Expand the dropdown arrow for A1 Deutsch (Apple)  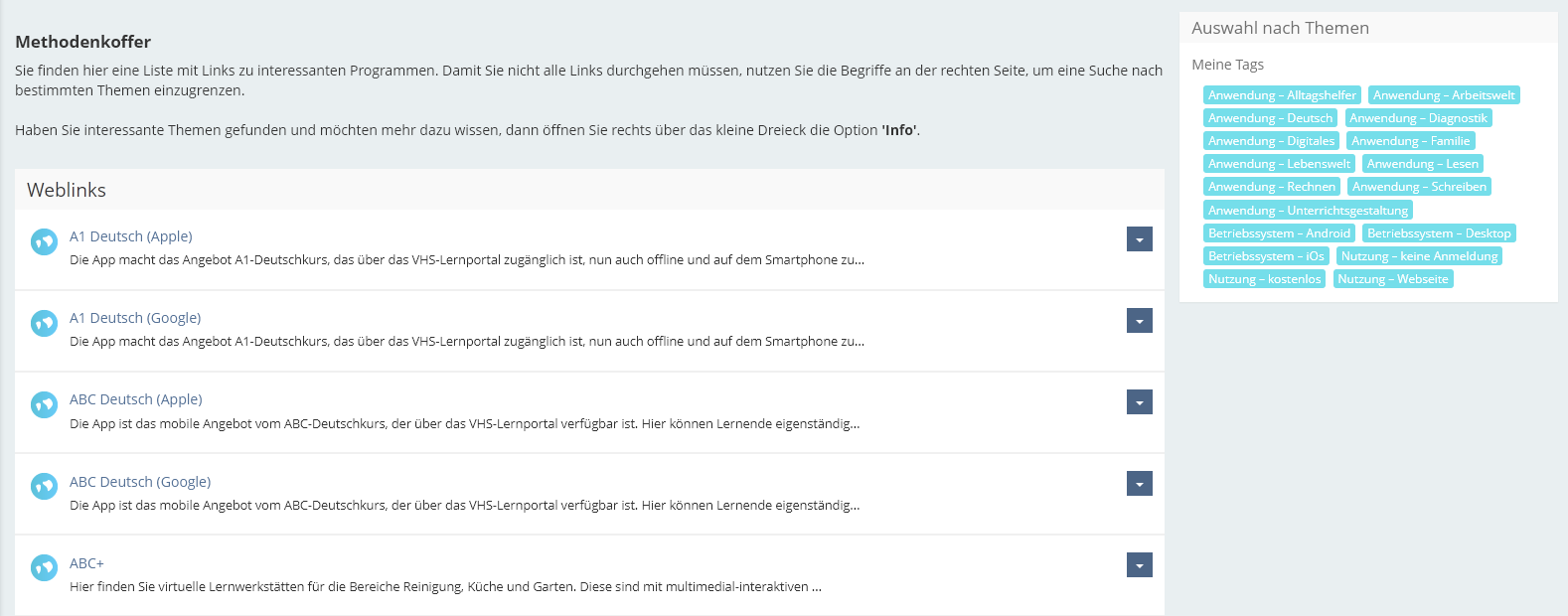coord(1139,239)
